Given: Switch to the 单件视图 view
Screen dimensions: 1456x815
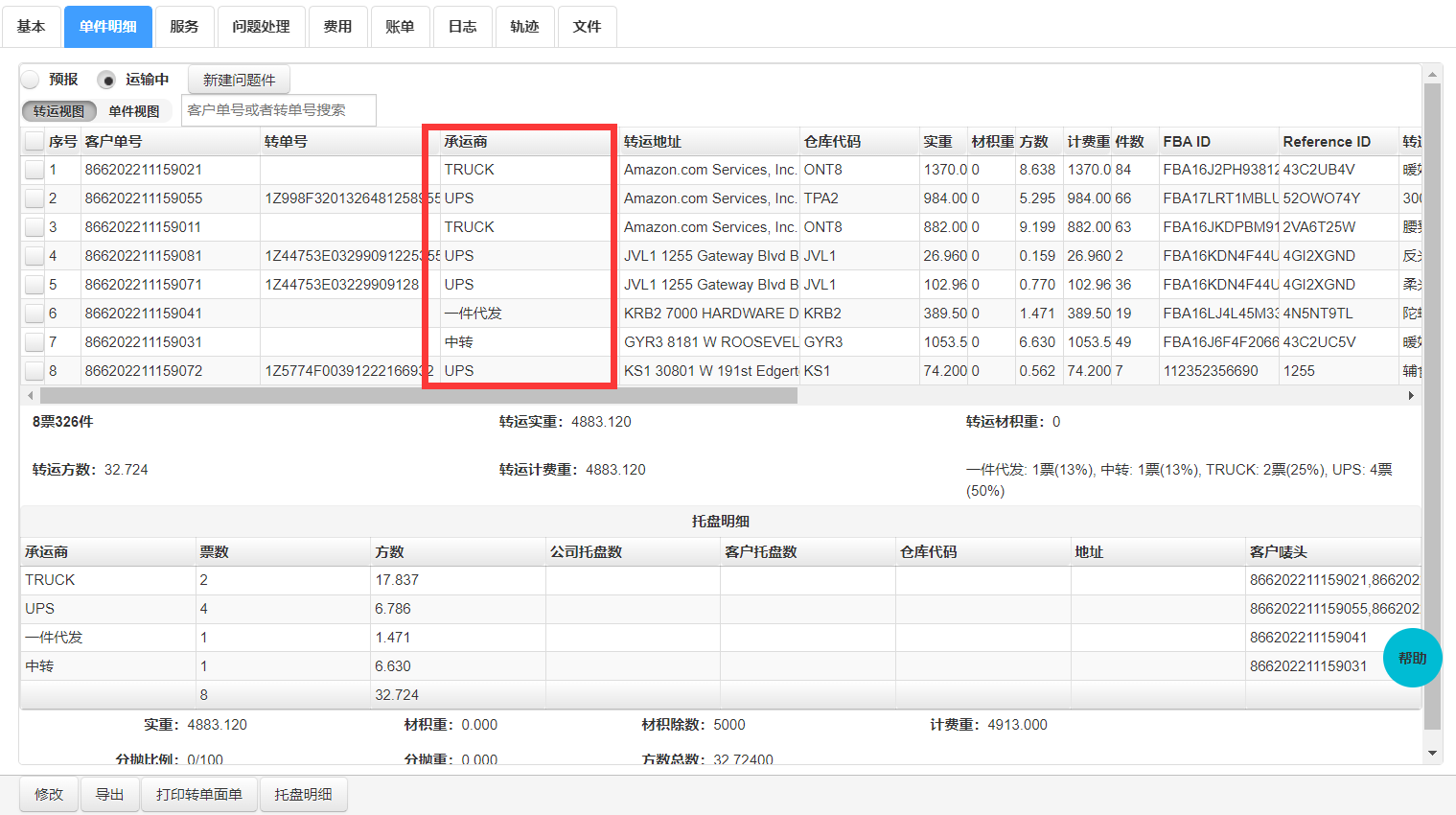Looking at the screenshot, I should (134, 111).
